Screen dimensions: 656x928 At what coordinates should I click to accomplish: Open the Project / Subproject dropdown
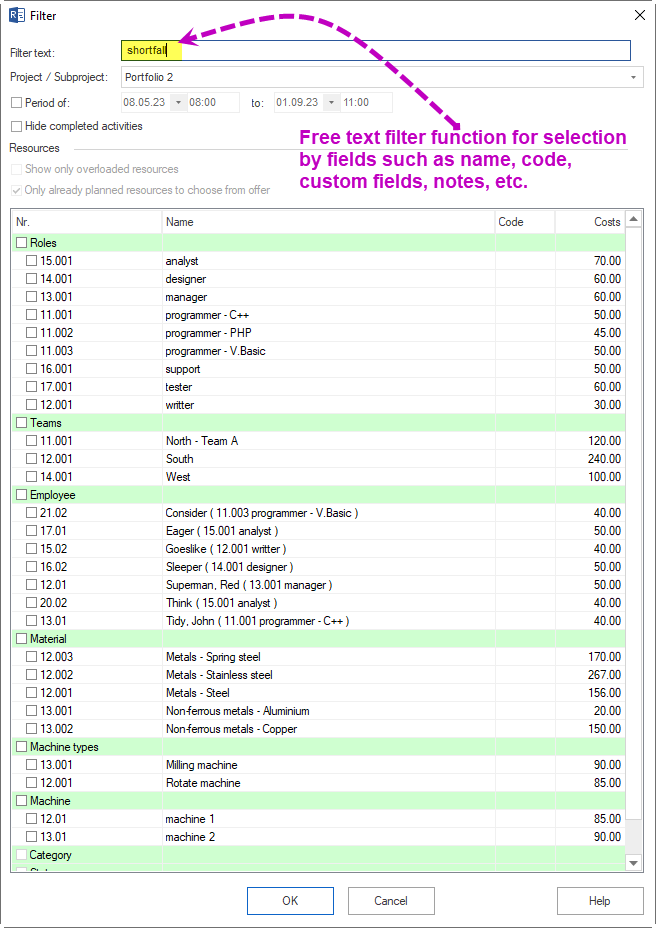tap(634, 78)
